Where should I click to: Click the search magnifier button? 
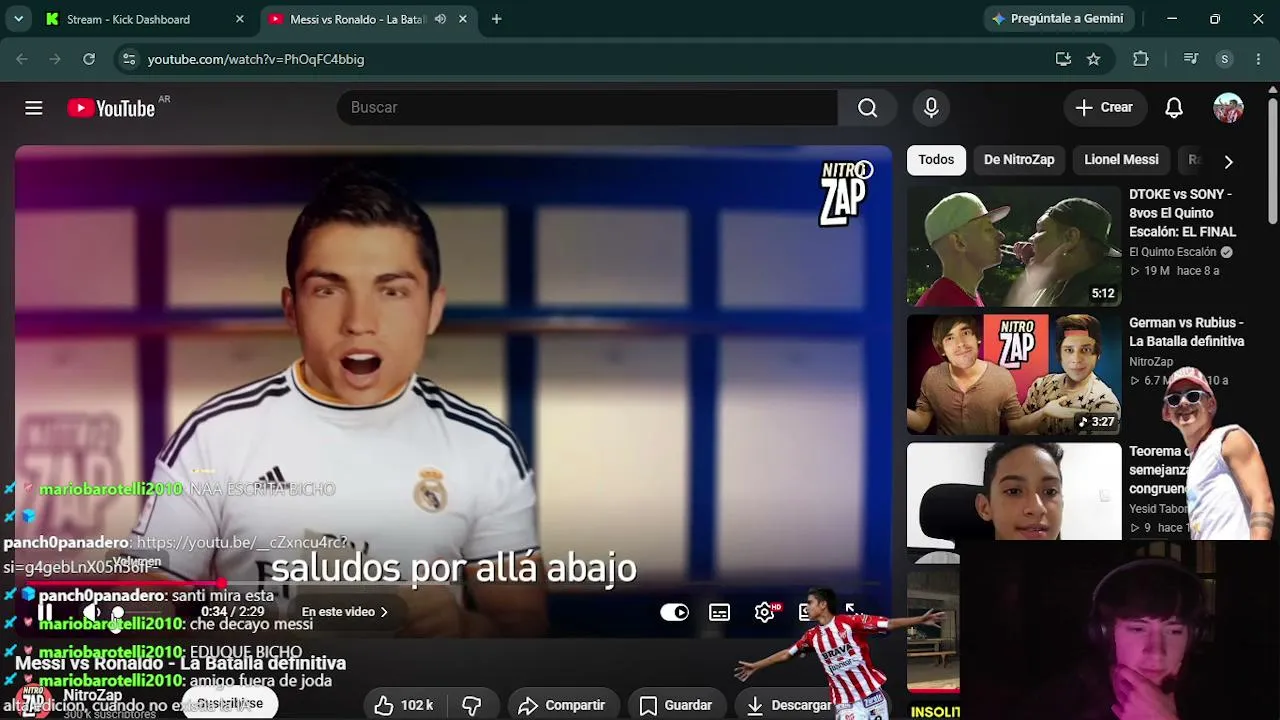[x=867, y=108]
